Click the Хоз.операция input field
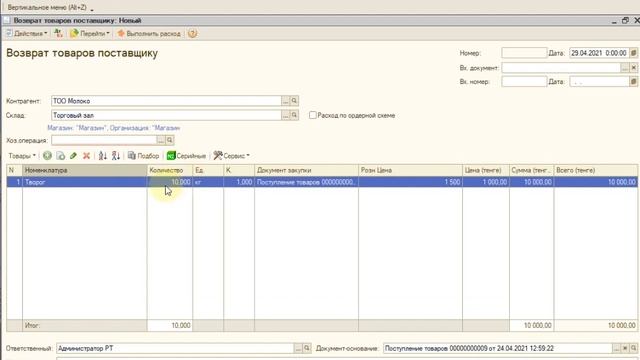 pos(104,140)
